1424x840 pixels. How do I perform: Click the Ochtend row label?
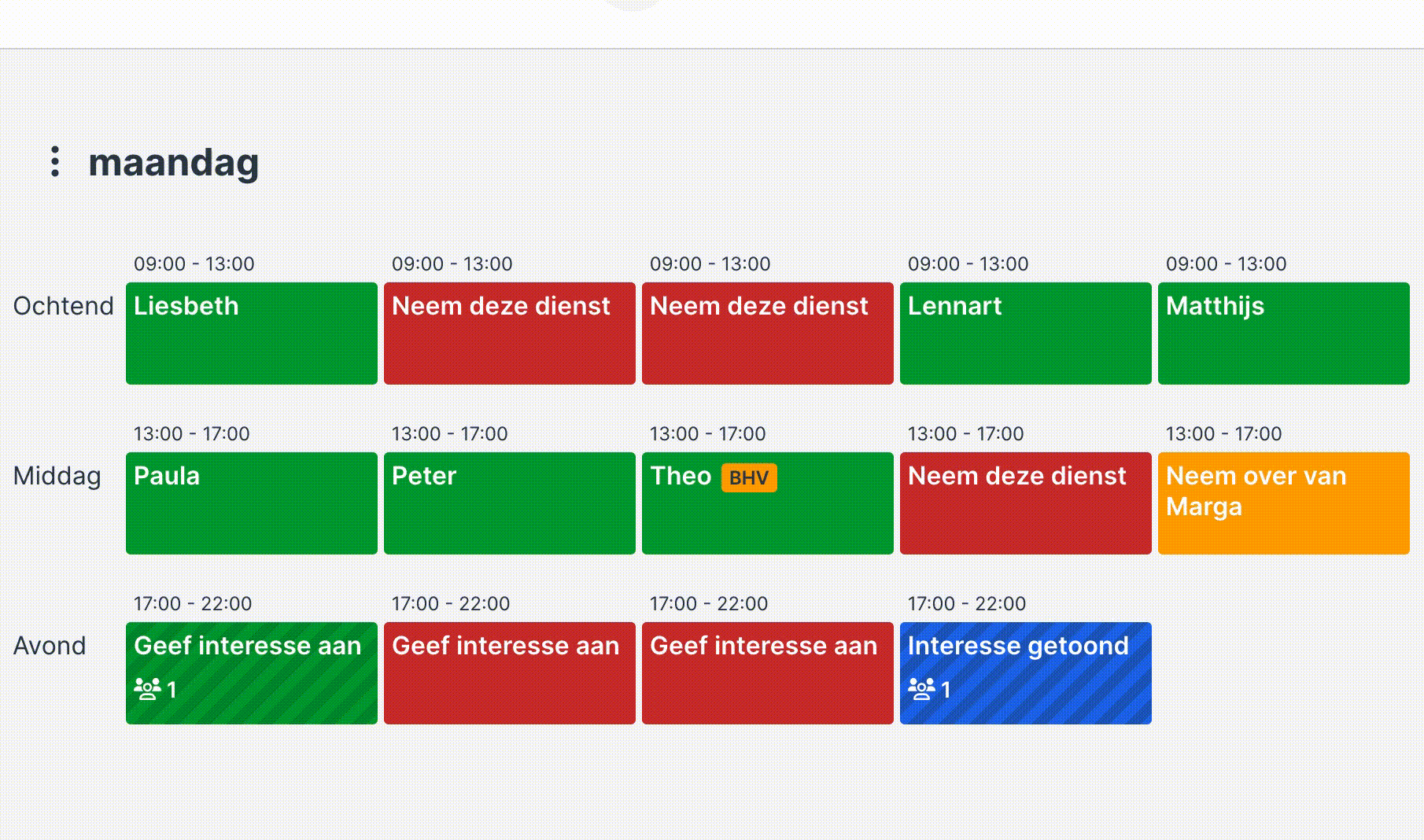pos(63,306)
